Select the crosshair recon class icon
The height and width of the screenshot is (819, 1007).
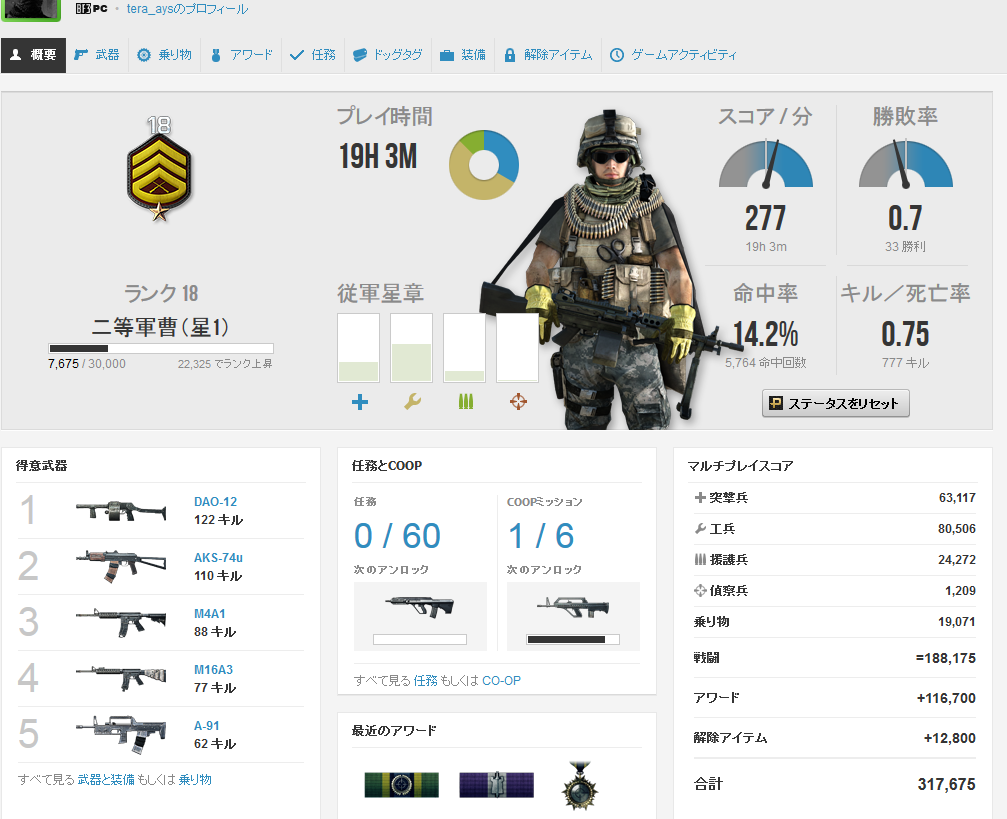point(518,402)
